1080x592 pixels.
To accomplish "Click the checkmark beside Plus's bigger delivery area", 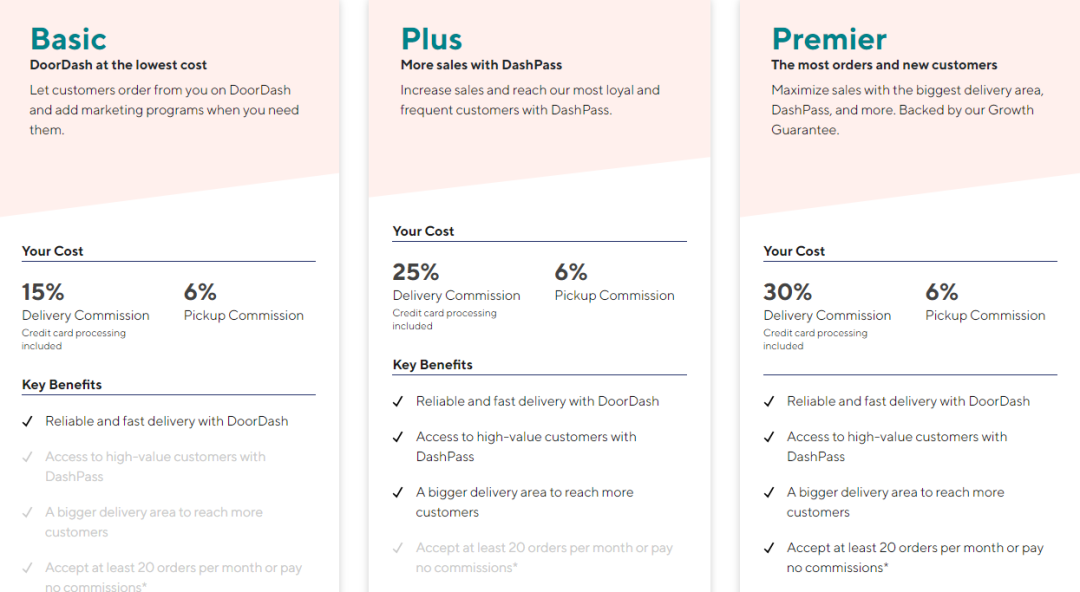I will tap(399, 493).
